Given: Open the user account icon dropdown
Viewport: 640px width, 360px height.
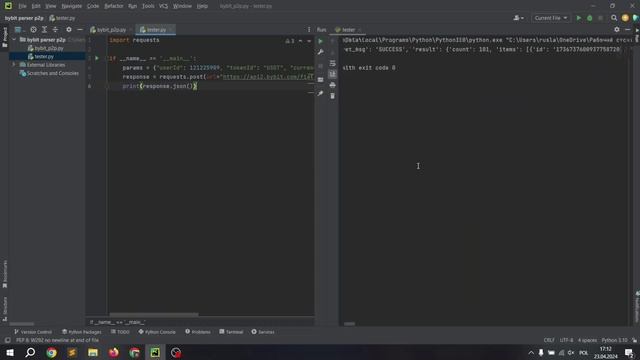Looking at the screenshot, I should point(518,18).
